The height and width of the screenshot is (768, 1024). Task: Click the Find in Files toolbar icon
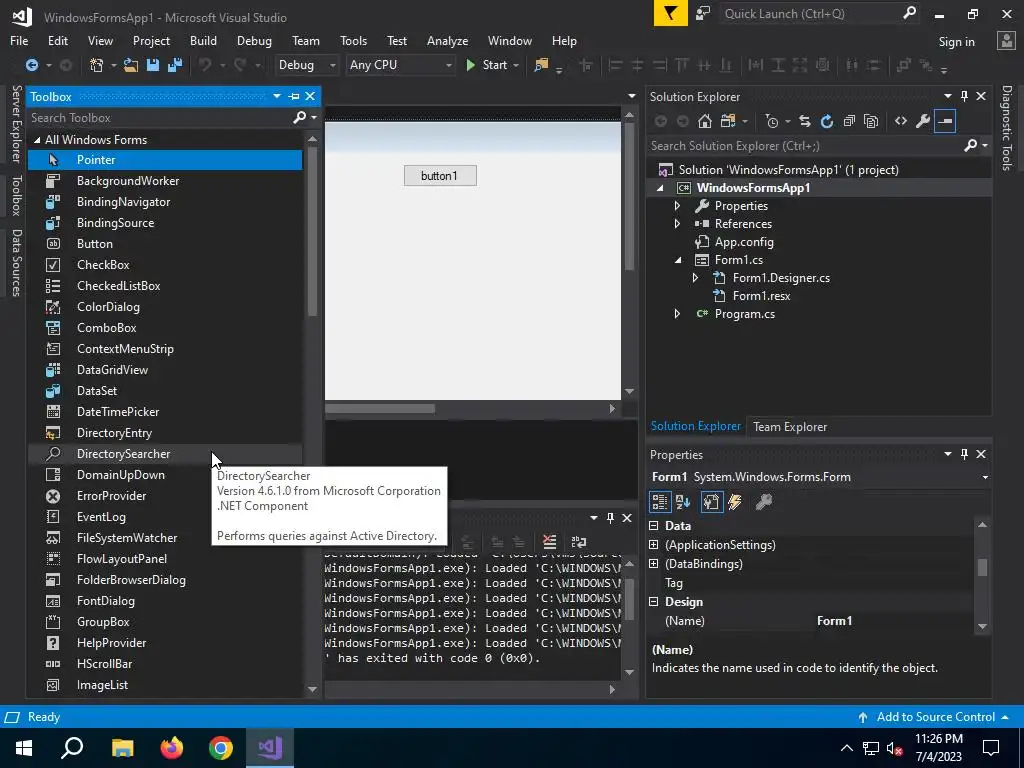(541, 65)
